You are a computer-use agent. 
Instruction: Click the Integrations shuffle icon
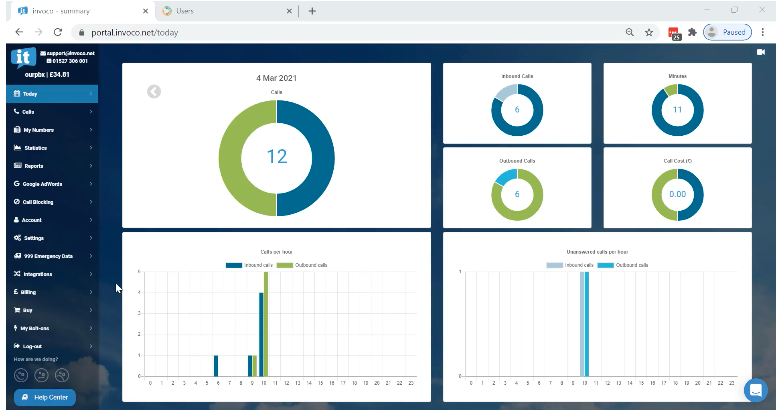pyautogui.click(x=17, y=274)
